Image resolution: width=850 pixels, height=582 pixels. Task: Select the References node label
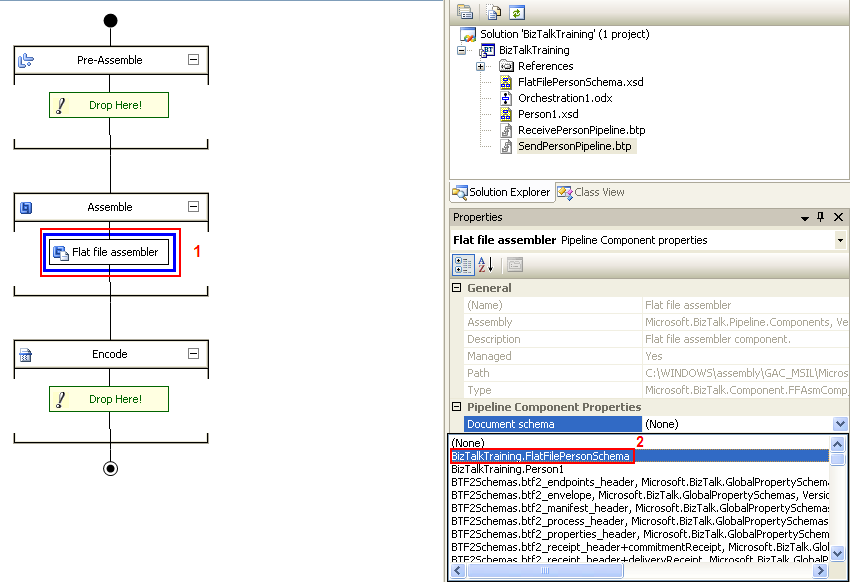[545, 66]
